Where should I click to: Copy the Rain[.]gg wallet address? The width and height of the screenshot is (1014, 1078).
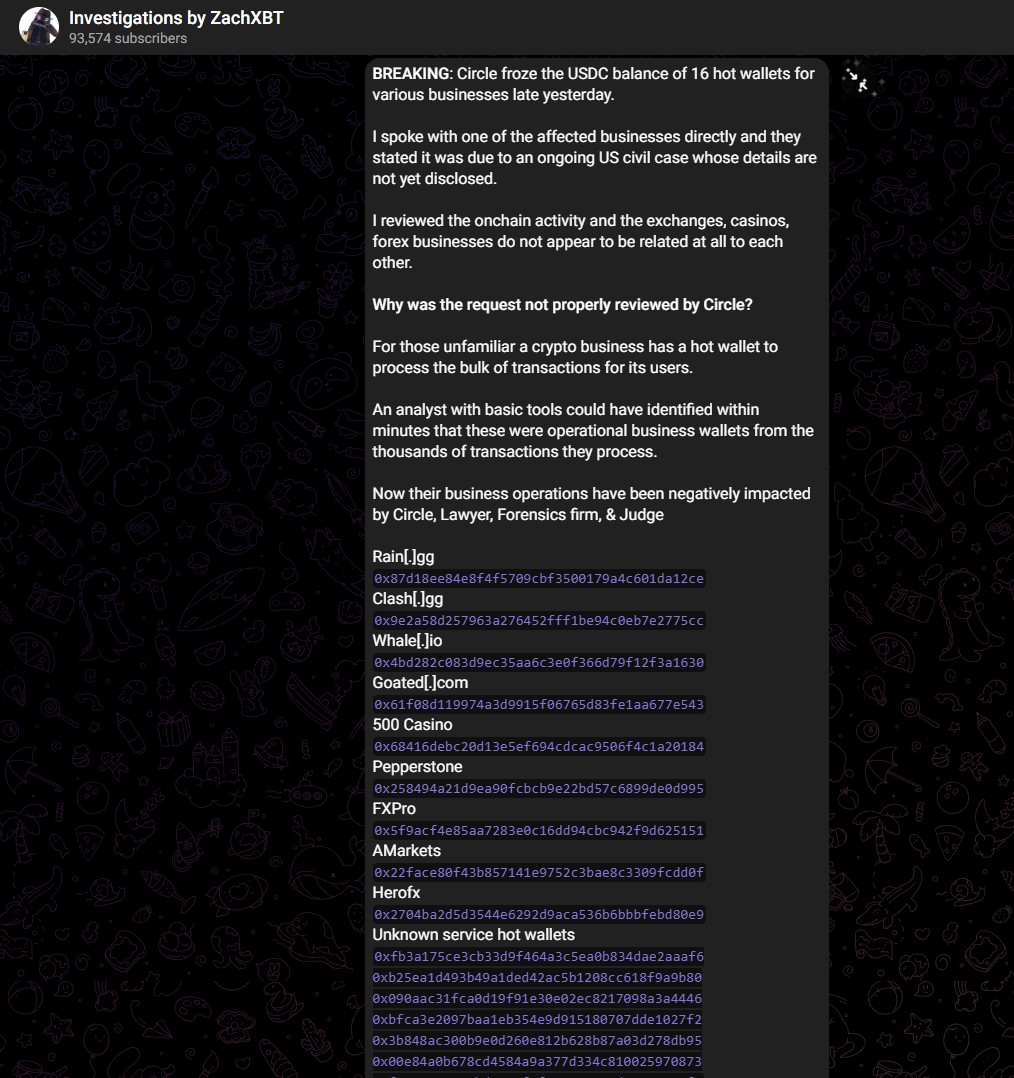(539, 579)
